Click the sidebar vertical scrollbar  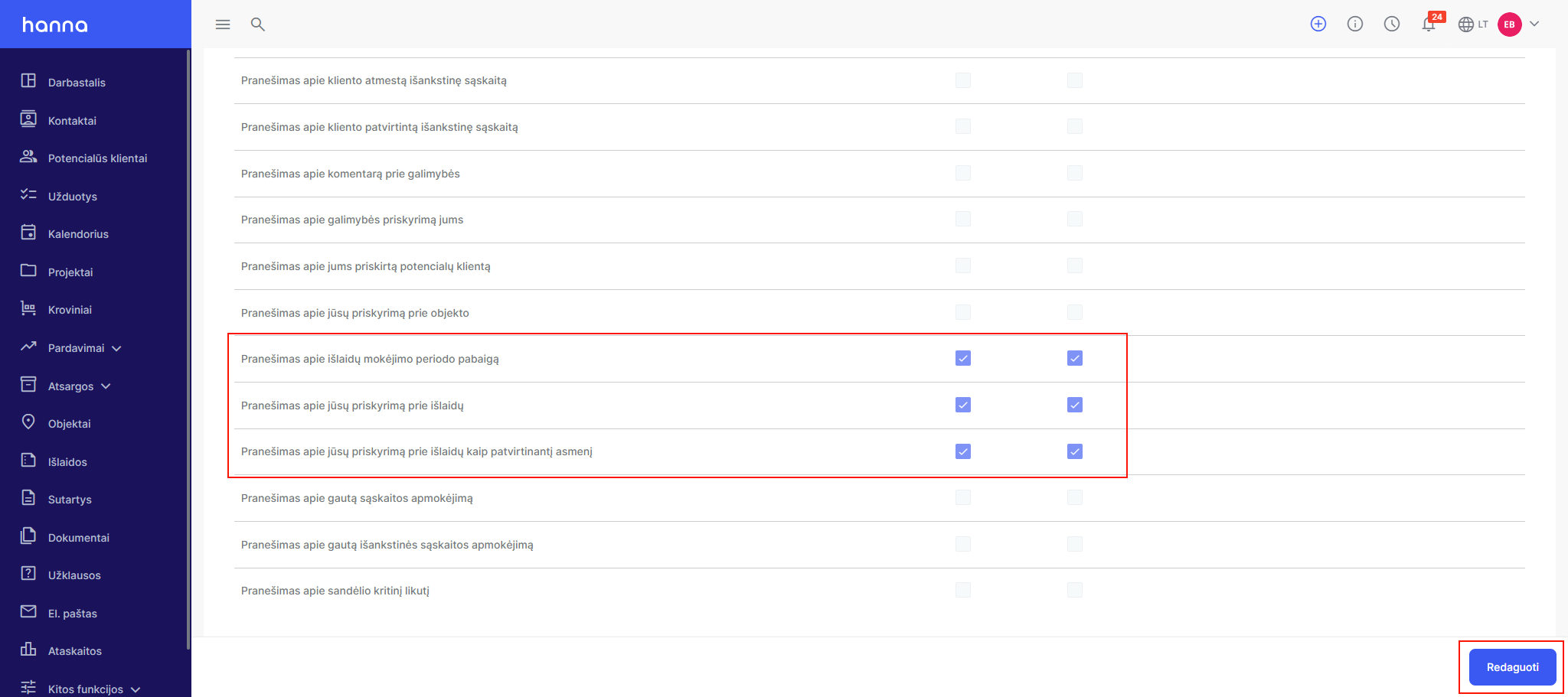[188, 350]
